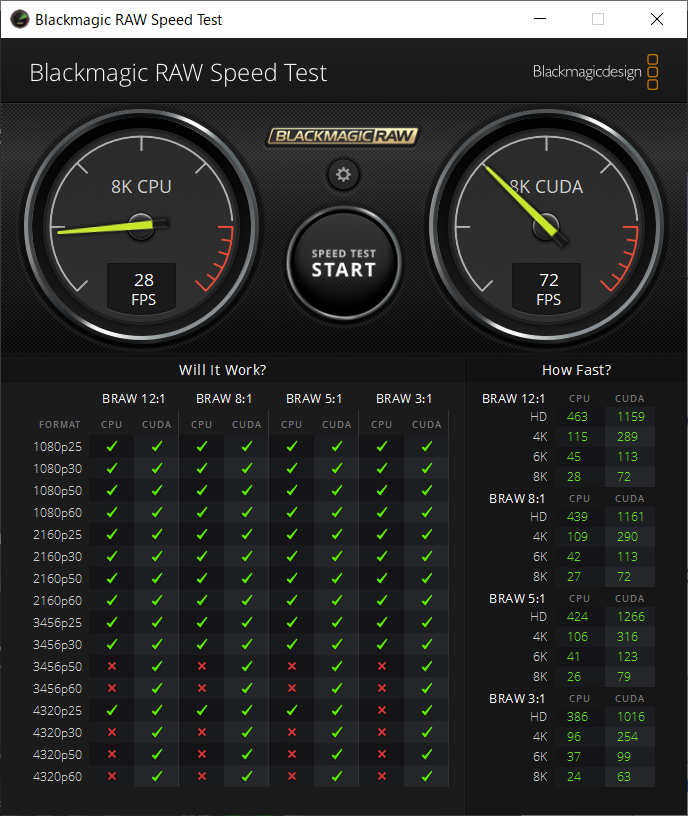Click the Blackmagic RAW logo badge

343,136
